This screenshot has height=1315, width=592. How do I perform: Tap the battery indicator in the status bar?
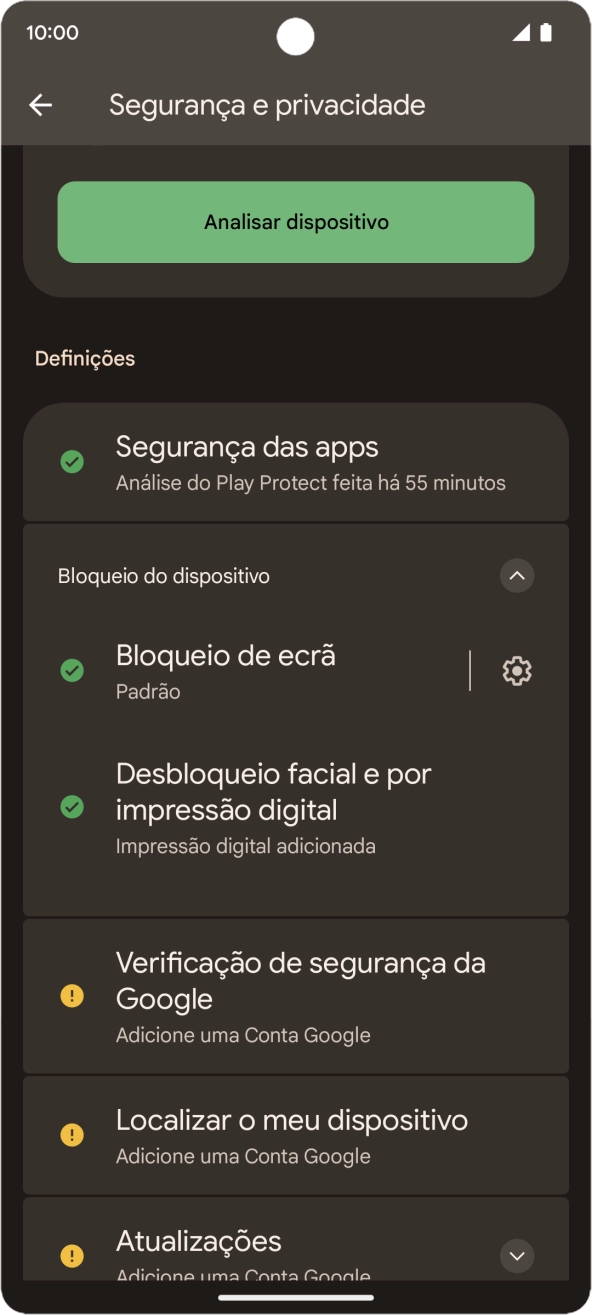click(x=546, y=33)
